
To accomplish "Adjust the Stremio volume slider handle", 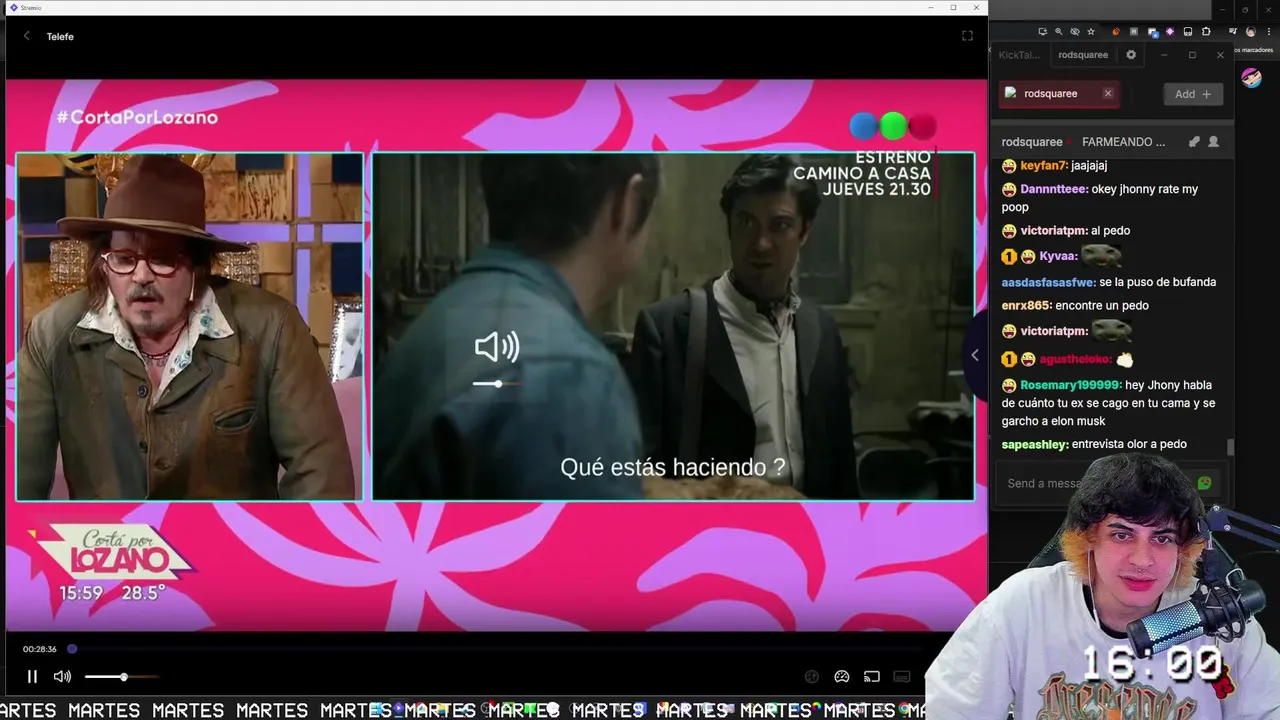I will (124, 677).
